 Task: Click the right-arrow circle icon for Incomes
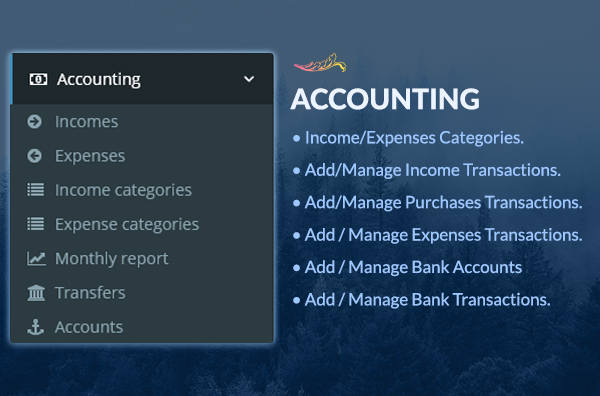(x=34, y=122)
